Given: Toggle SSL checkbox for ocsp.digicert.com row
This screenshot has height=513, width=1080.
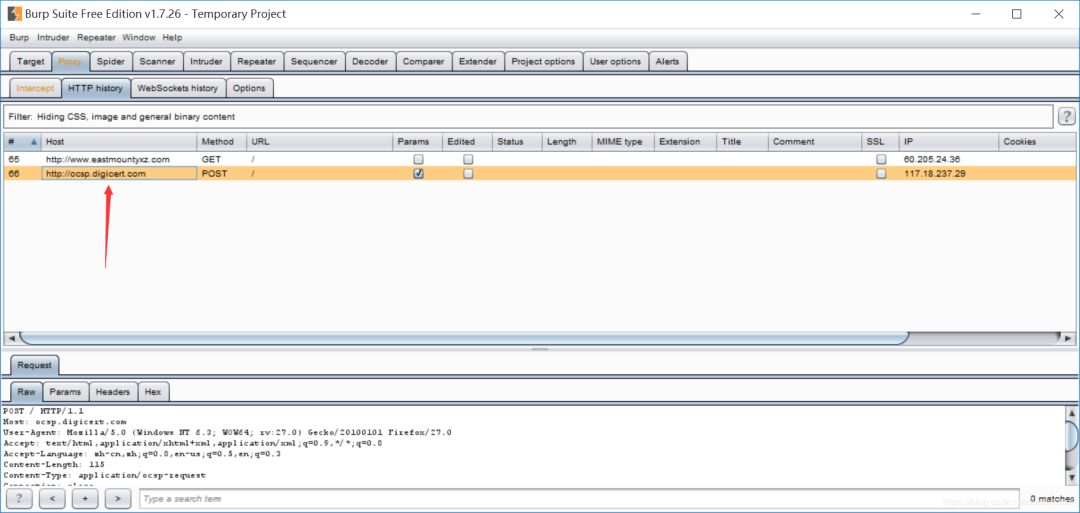Looking at the screenshot, I should pos(881,174).
